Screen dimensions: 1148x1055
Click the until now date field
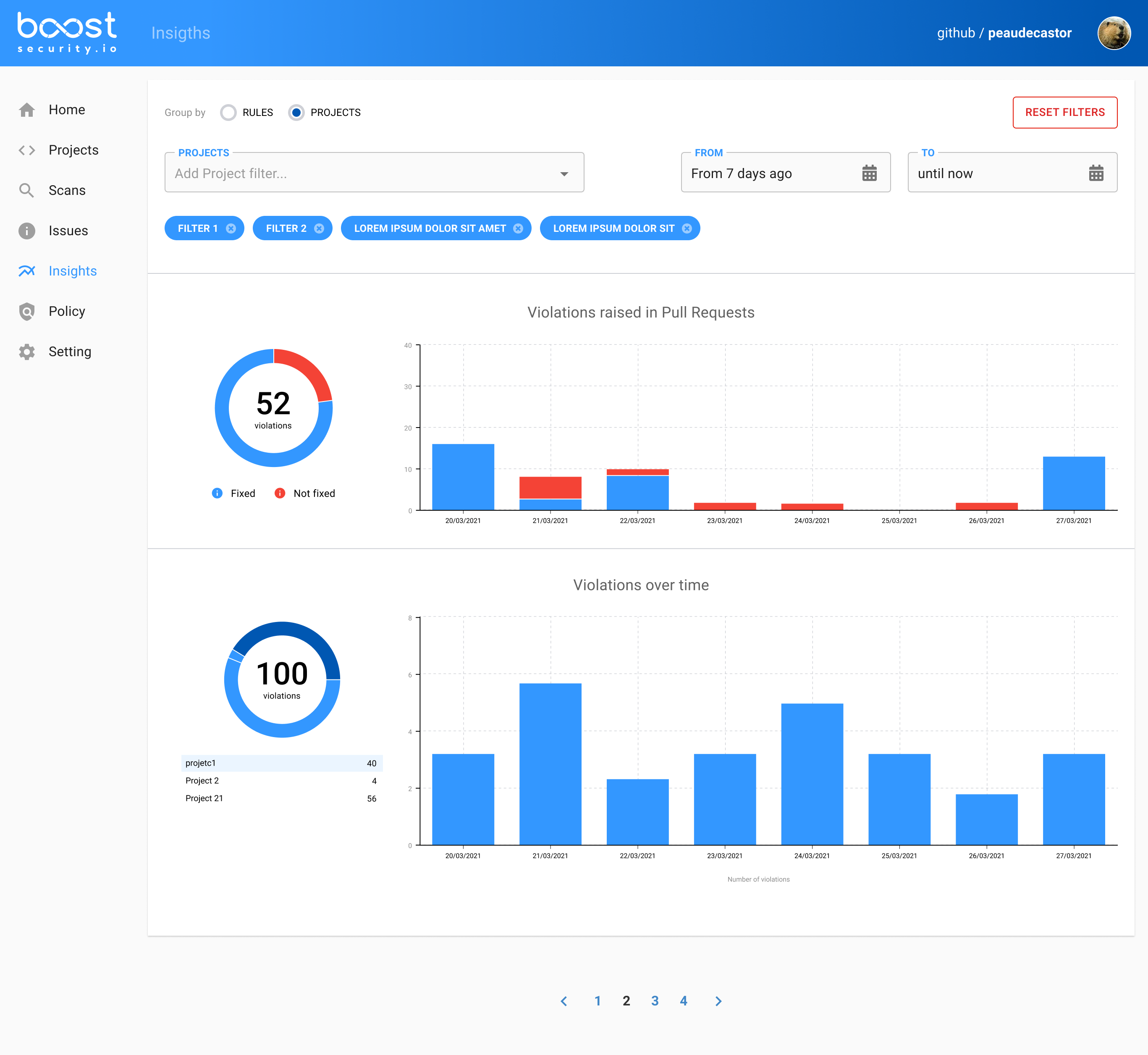[1012, 173]
